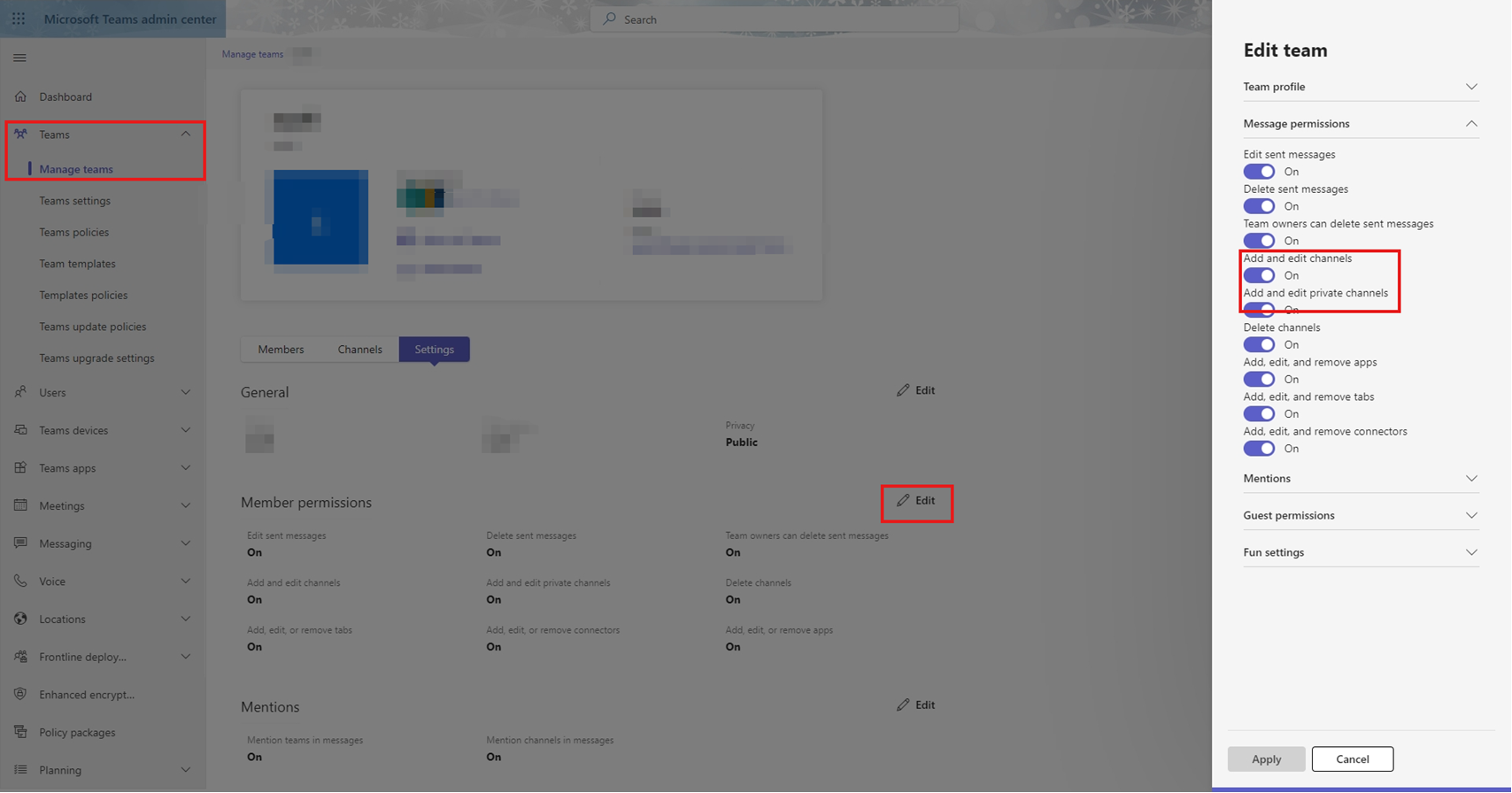Click the Teams apps icon
The width and height of the screenshot is (1512, 793).
tap(20, 468)
